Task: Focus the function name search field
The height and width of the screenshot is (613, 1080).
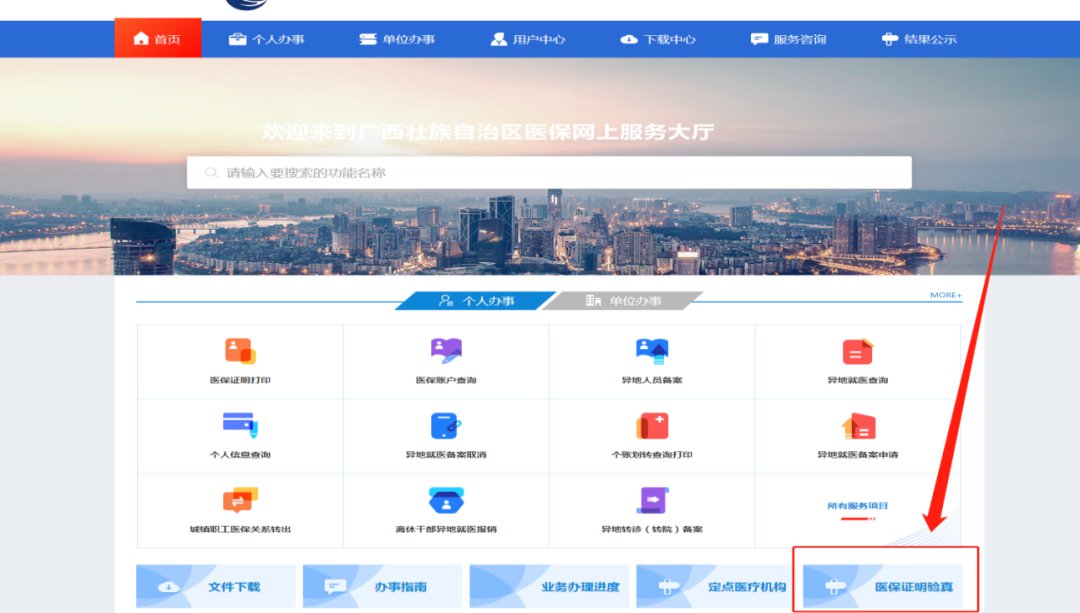Action: click(549, 172)
